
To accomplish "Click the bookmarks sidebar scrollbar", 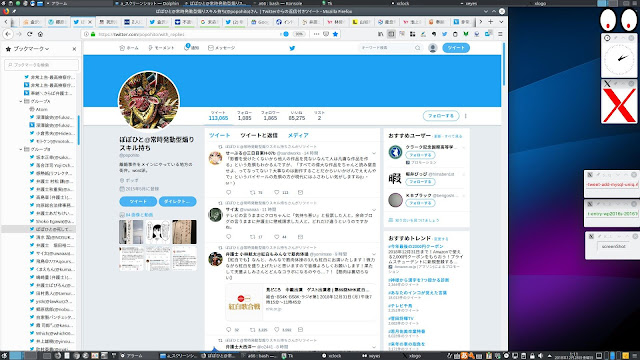I will tap(78, 130).
